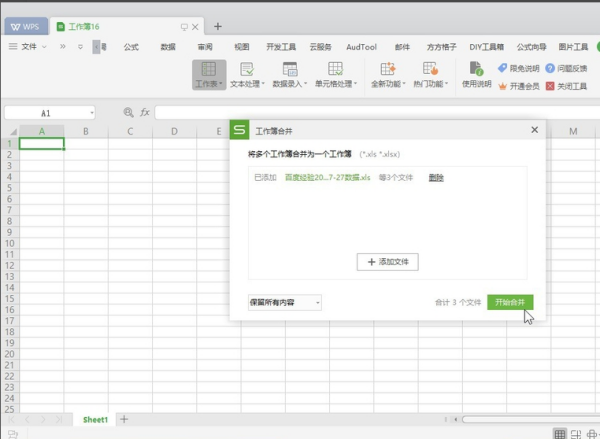Click the 开始合并 button
The width and height of the screenshot is (600, 439).
(x=510, y=301)
